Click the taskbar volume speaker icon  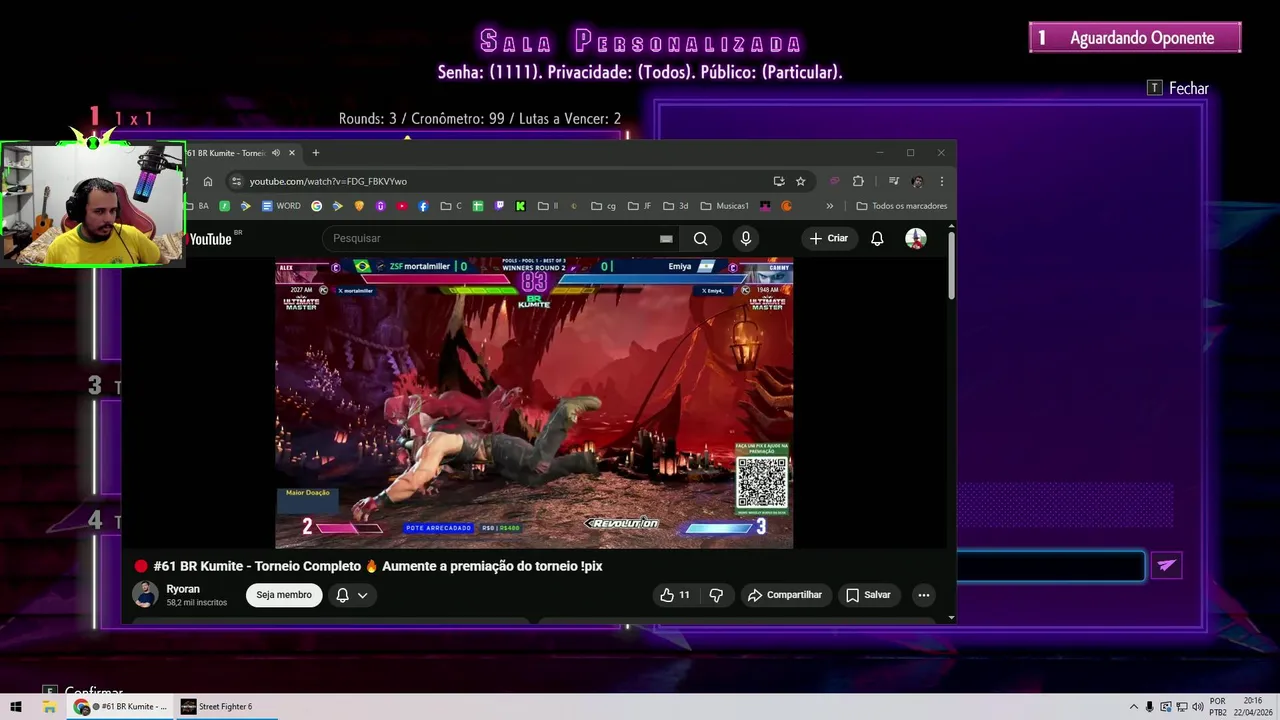tap(1197, 707)
